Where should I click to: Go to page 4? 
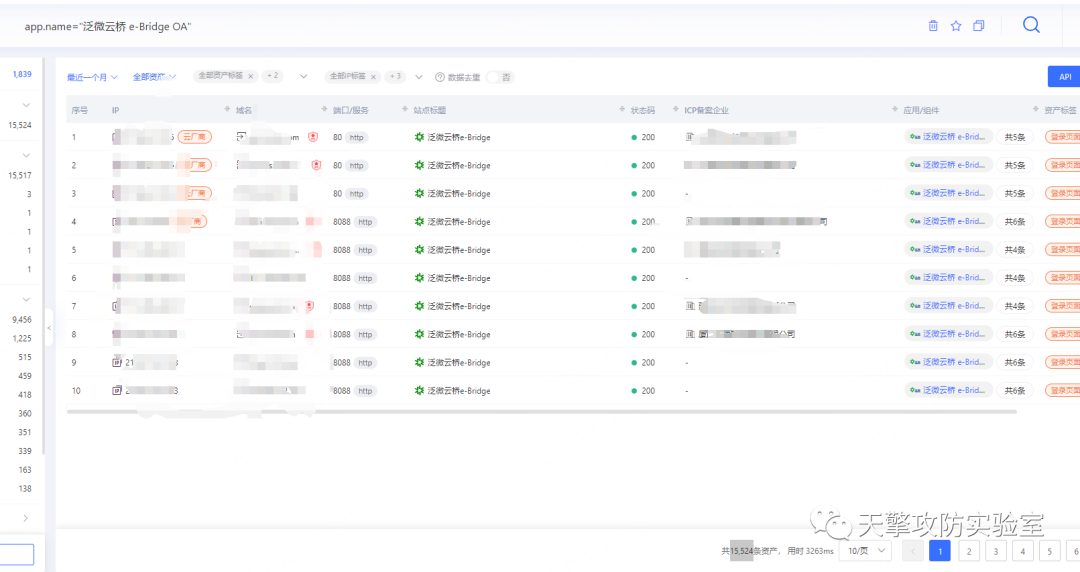(1023, 551)
